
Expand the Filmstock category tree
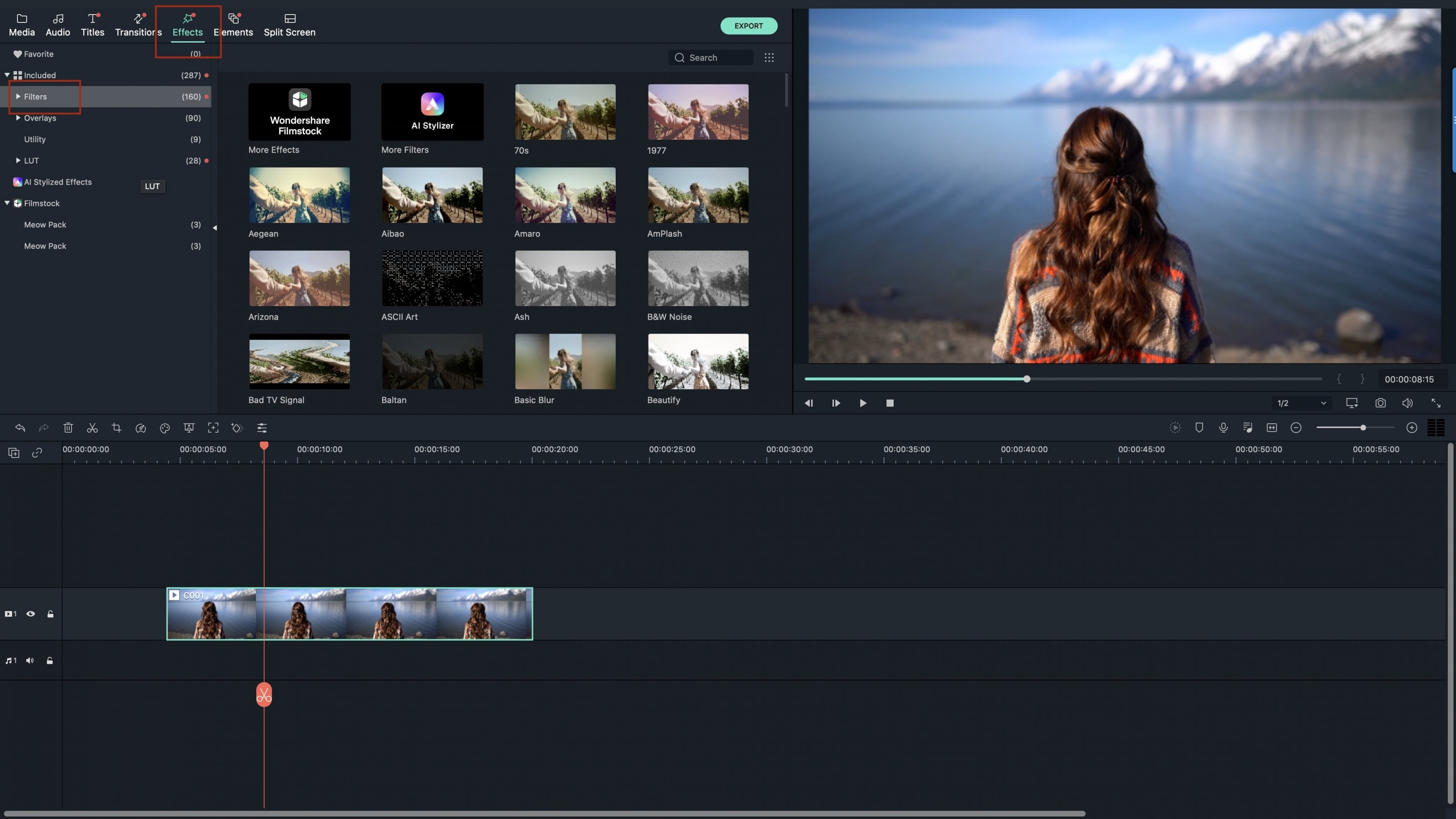pos(7,203)
